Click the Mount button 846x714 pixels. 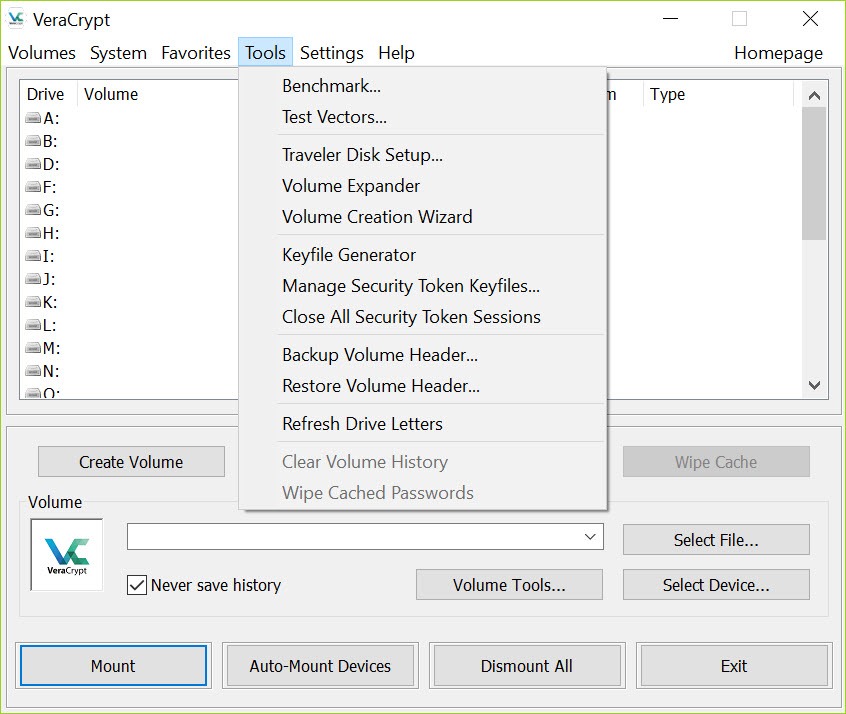click(x=113, y=665)
